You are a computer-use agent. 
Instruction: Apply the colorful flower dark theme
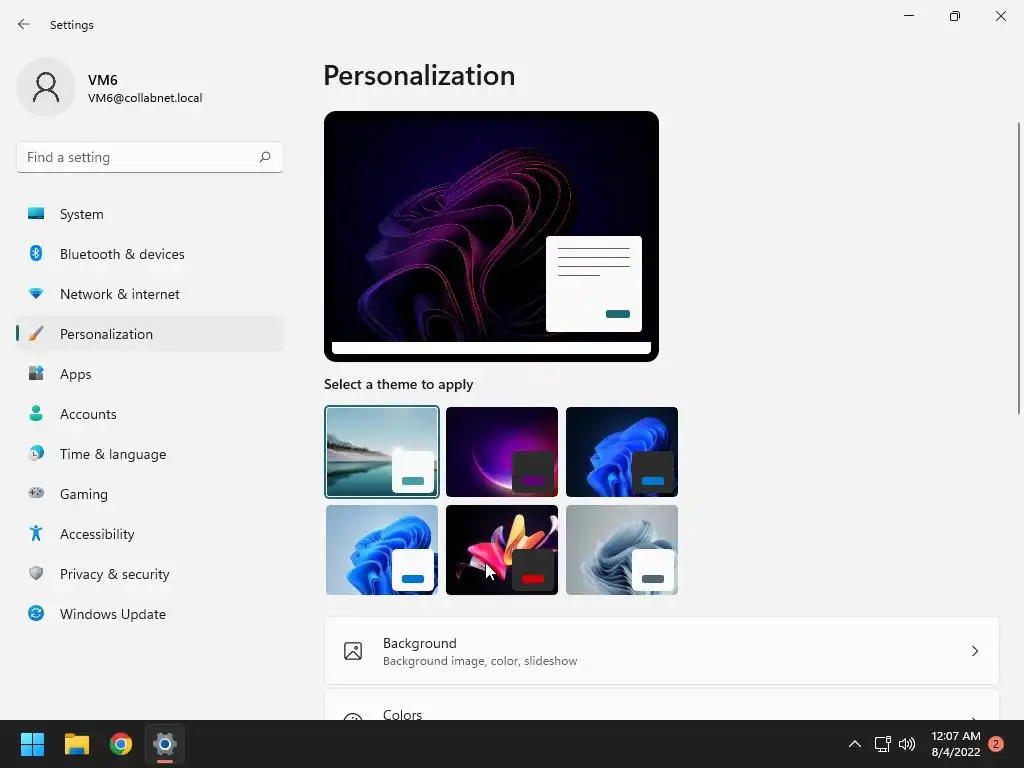pyautogui.click(x=502, y=550)
